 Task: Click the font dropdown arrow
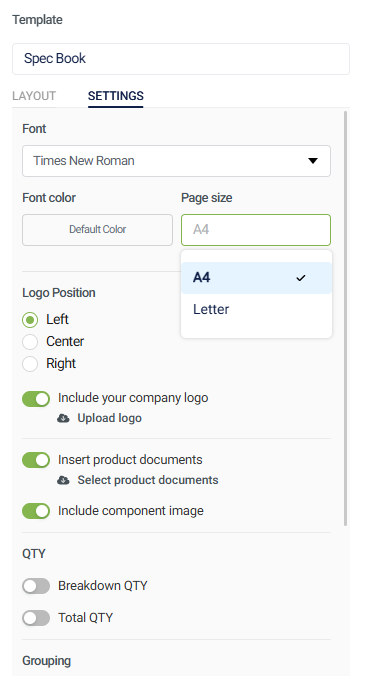(x=313, y=161)
